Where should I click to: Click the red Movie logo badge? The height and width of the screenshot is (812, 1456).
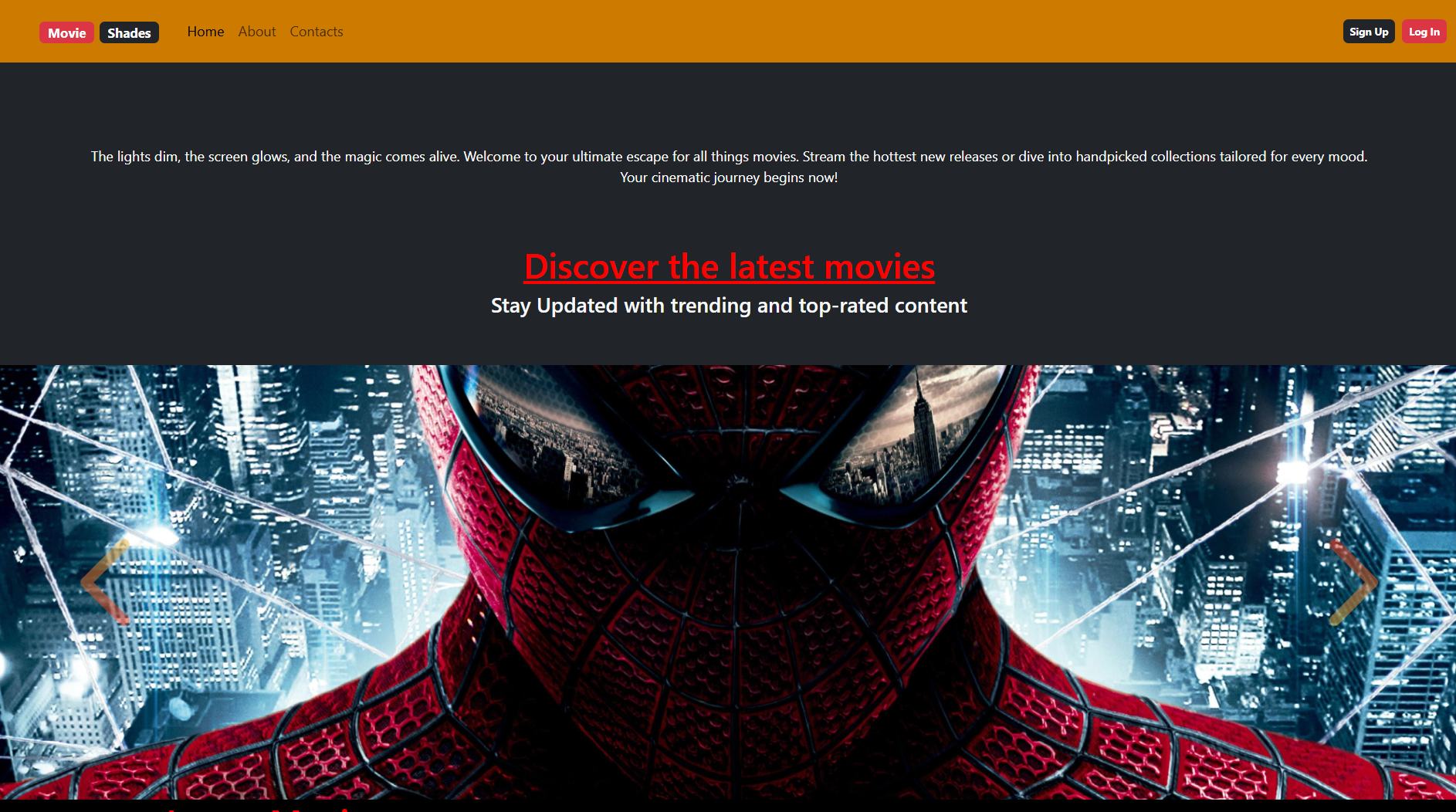point(66,32)
